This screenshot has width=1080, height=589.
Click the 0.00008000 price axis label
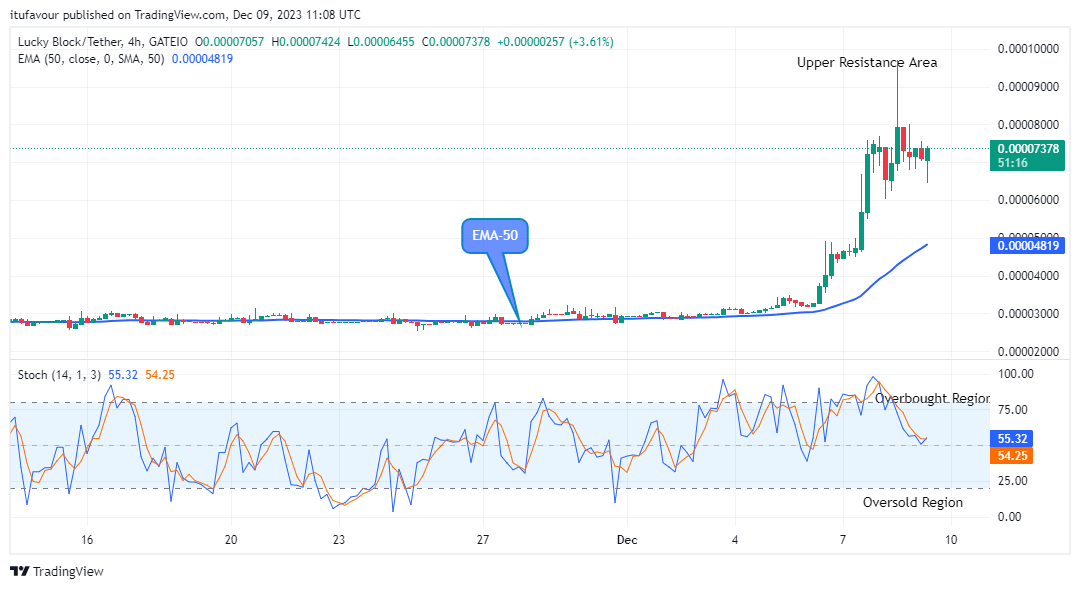point(1028,125)
